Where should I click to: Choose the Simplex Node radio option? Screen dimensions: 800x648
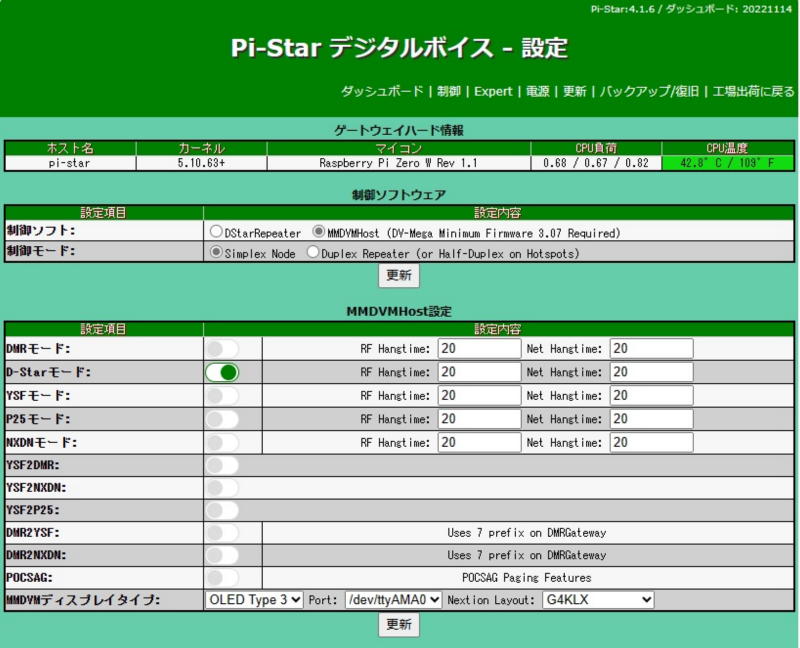pyautogui.click(x=216, y=252)
